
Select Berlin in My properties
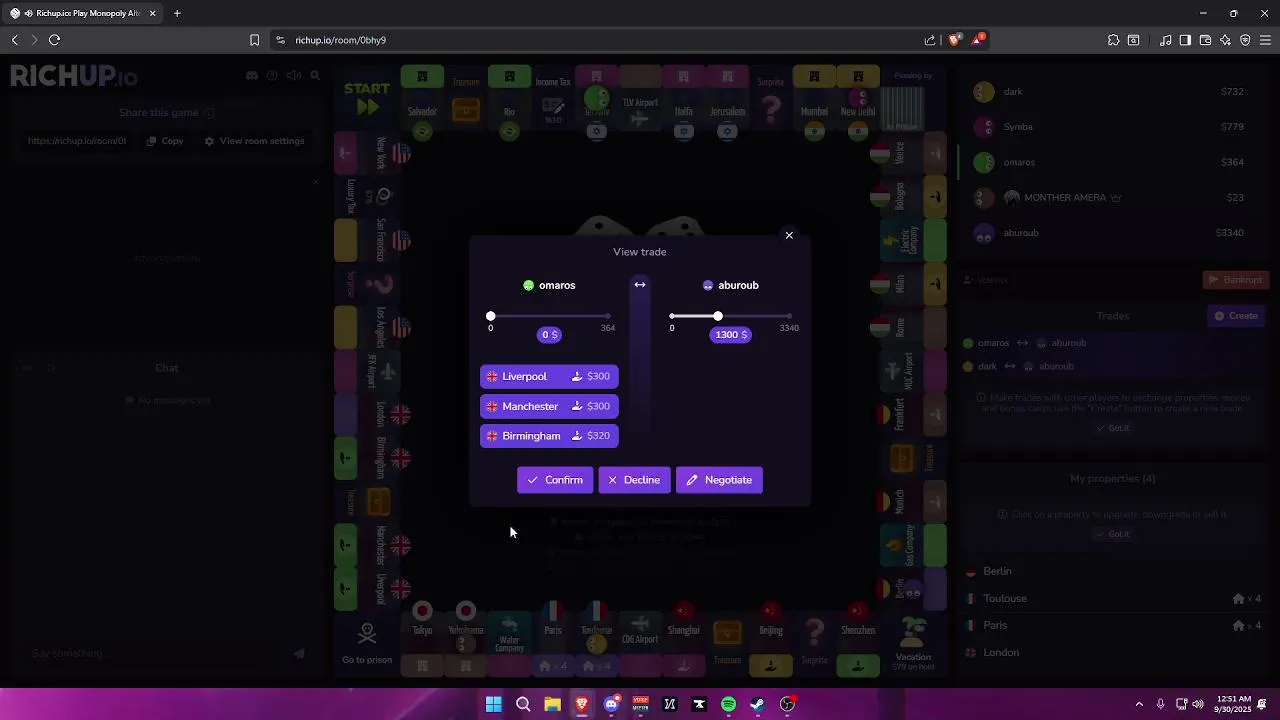(x=1111, y=571)
